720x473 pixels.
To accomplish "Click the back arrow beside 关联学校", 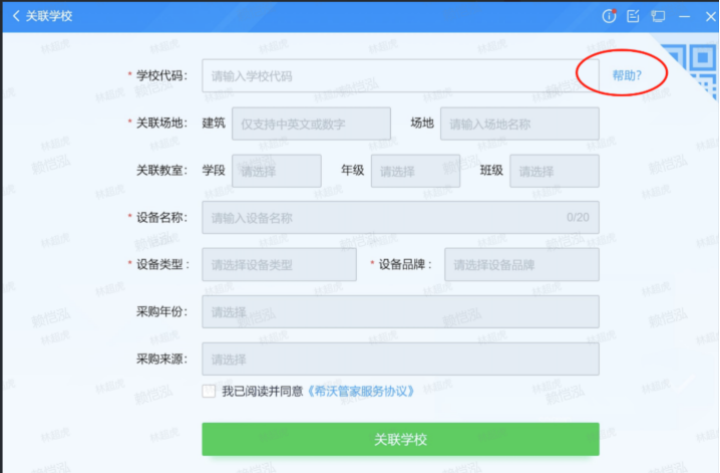I will click(x=16, y=16).
